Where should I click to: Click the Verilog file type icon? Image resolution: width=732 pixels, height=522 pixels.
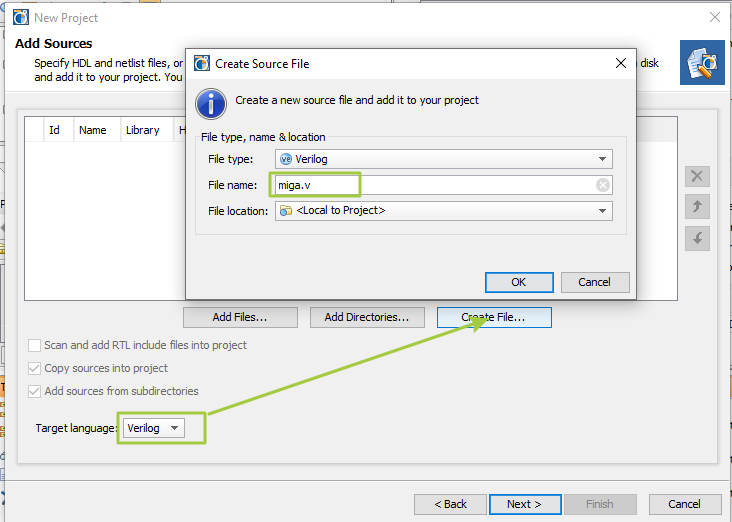[286, 159]
